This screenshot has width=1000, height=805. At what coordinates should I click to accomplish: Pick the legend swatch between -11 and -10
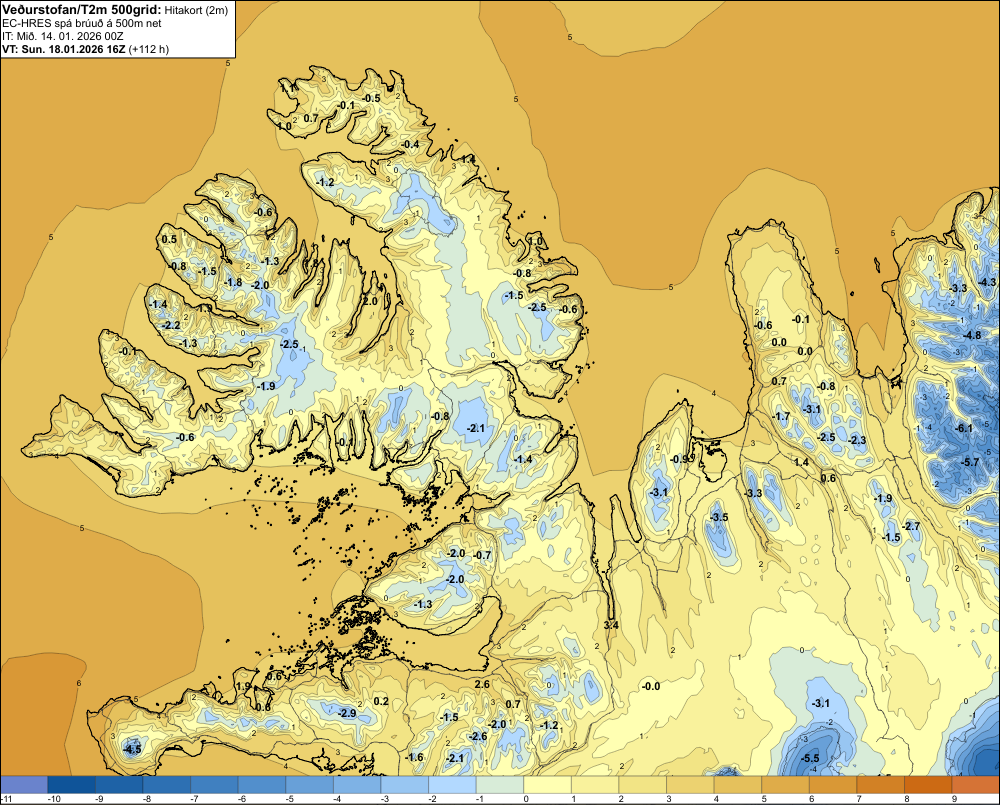tap(24, 785)
